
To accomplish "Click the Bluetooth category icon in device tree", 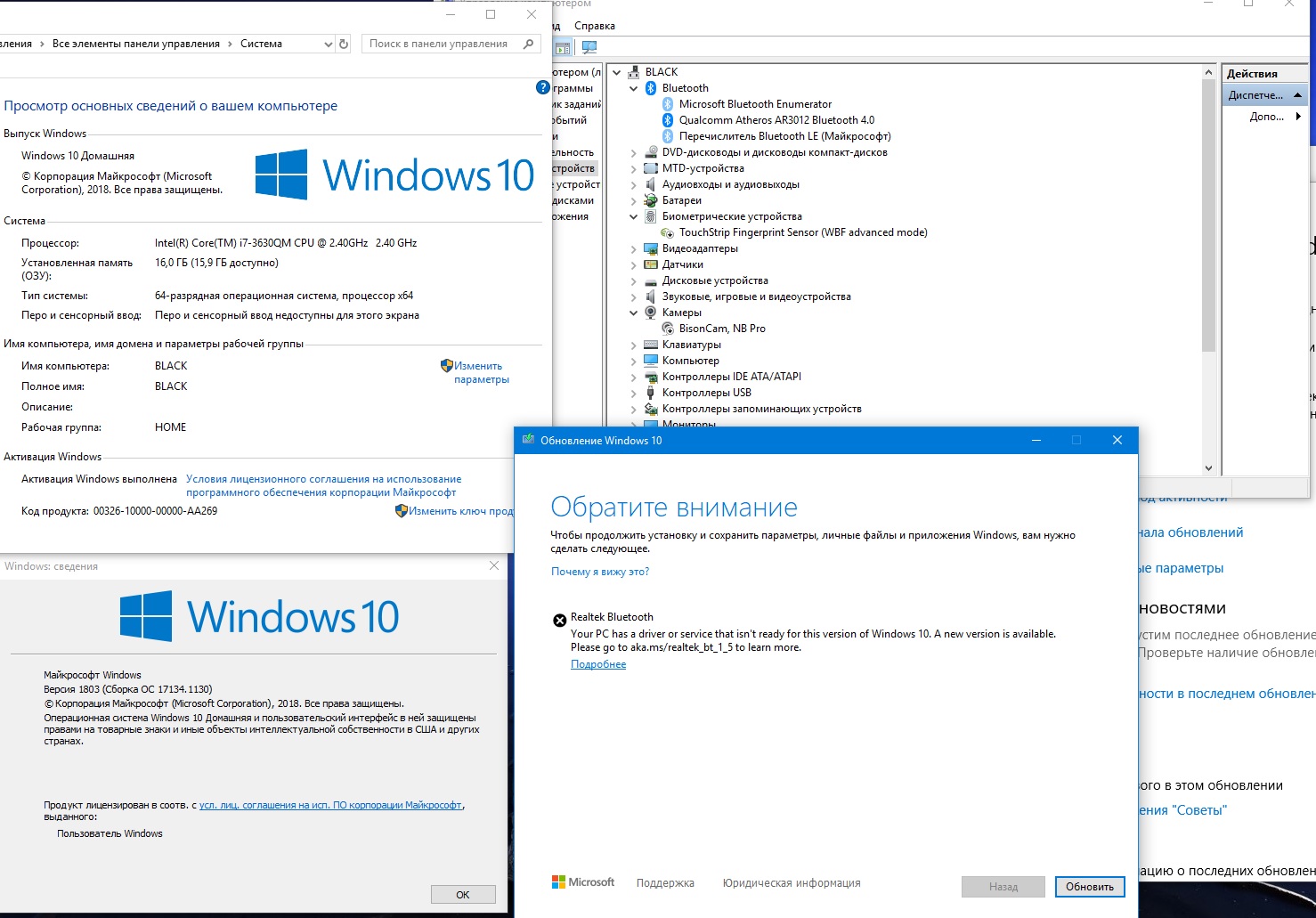I will click(x=651, y=88).
